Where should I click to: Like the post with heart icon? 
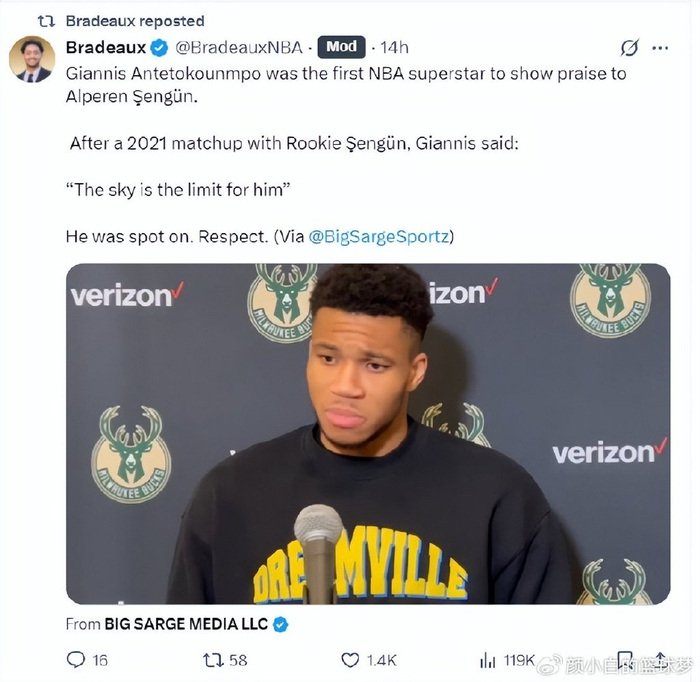350,660
